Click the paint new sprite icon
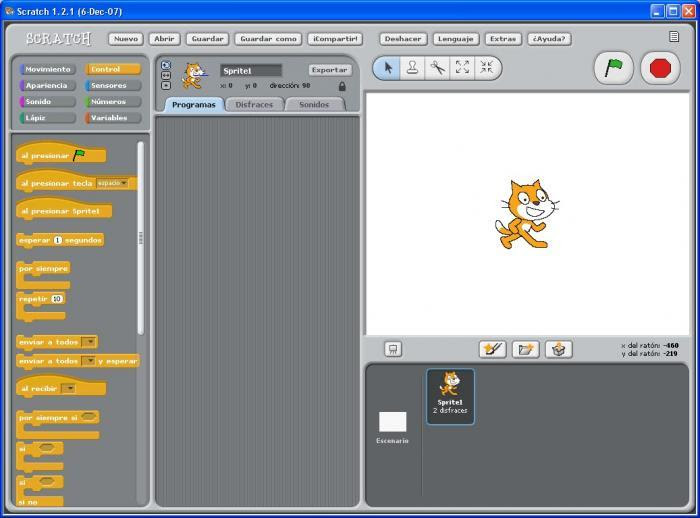700x518 pixels. (492, 349)
